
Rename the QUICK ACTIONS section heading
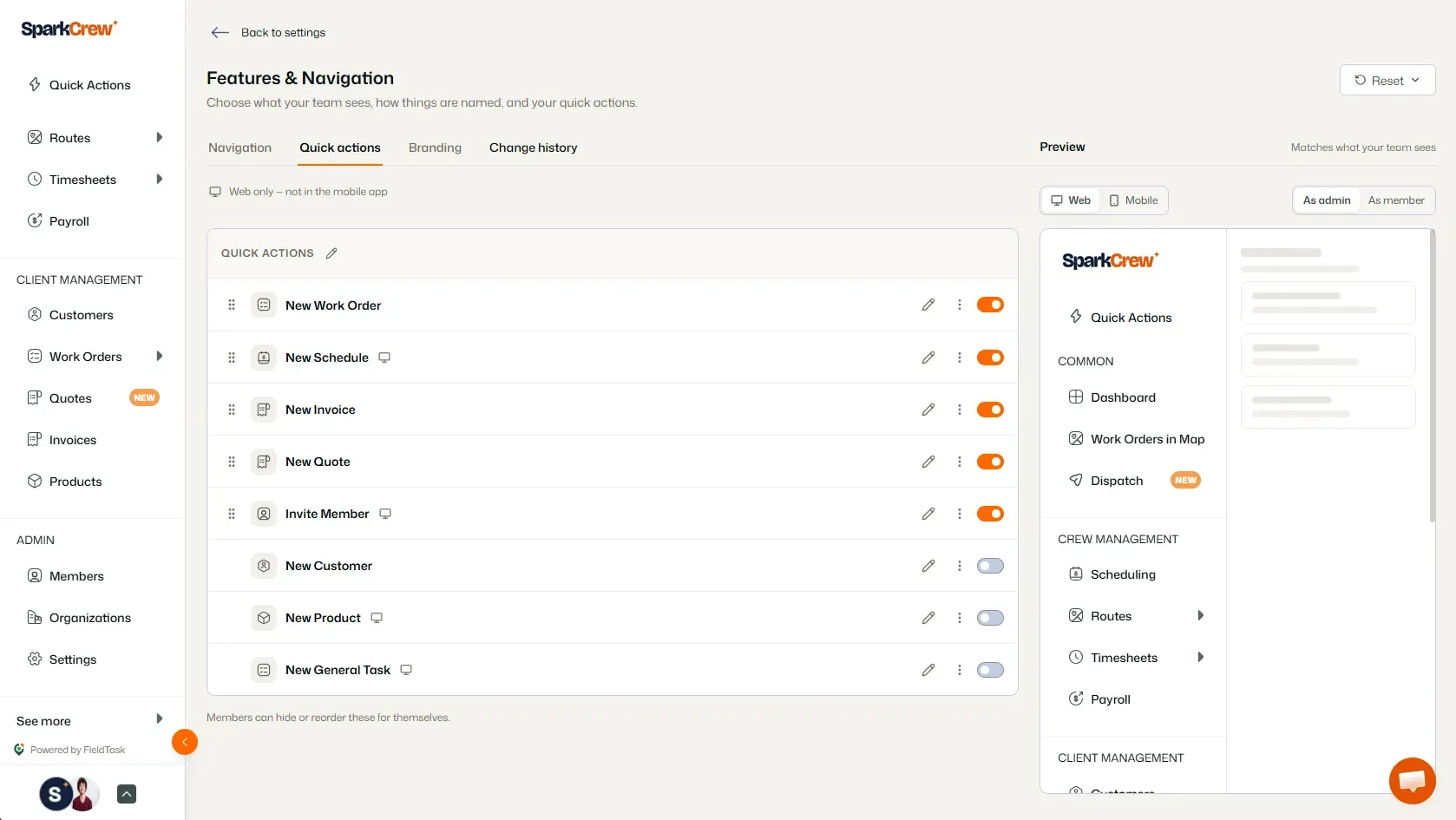(x=331, y=253)
